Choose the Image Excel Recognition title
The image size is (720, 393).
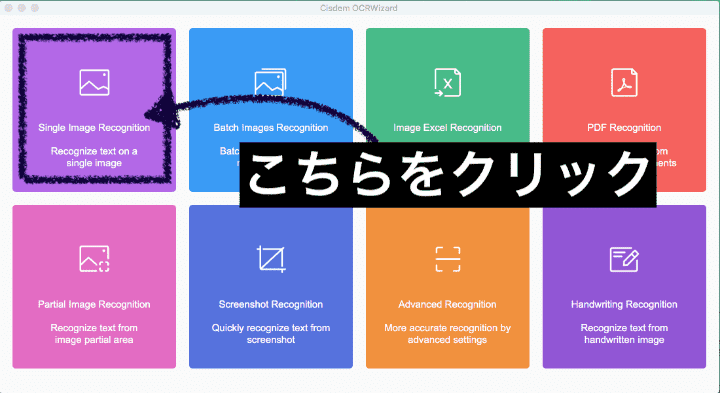[x=448, y=128]
